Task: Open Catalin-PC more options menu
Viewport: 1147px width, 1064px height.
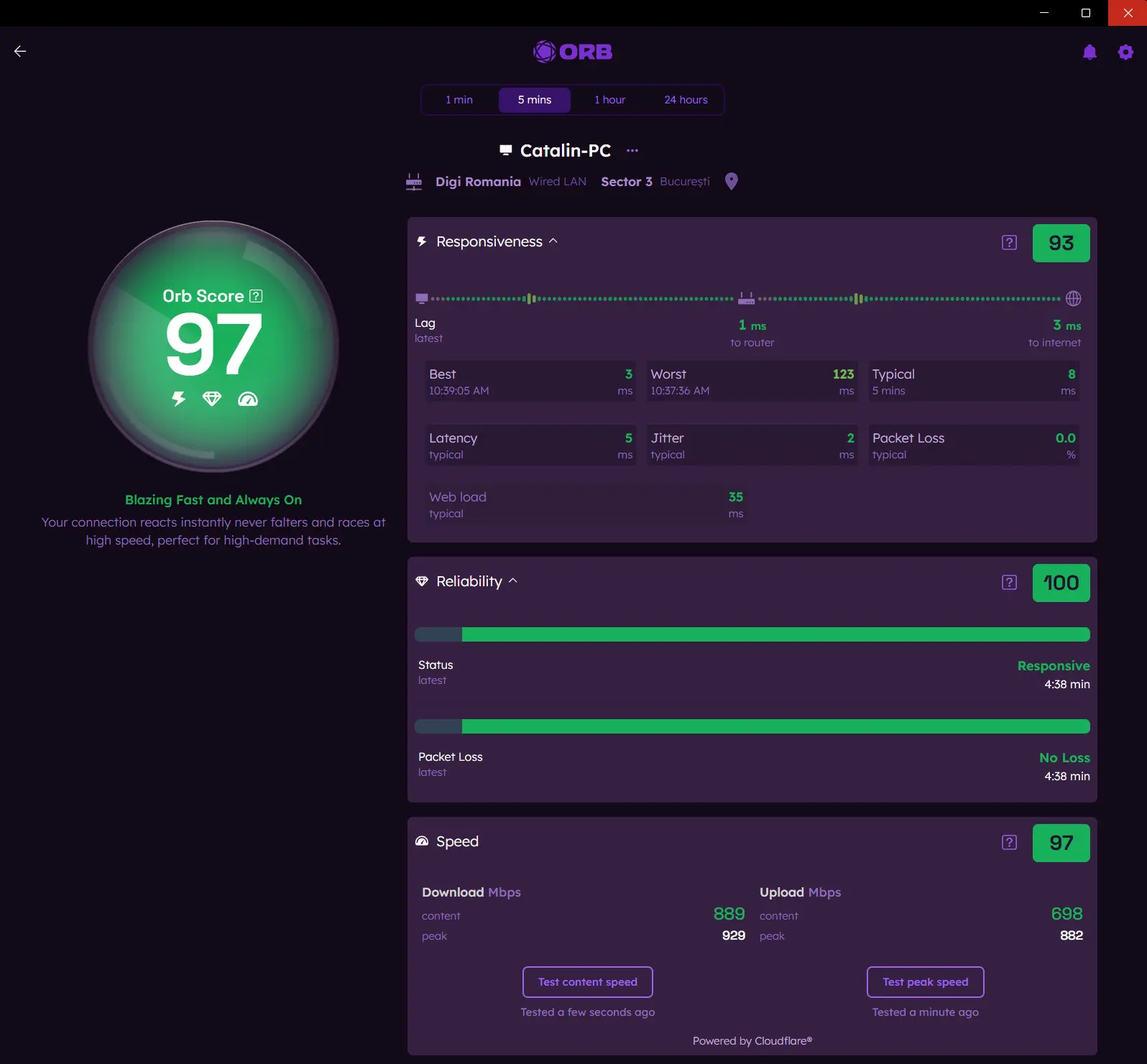Action: [632, 151]
